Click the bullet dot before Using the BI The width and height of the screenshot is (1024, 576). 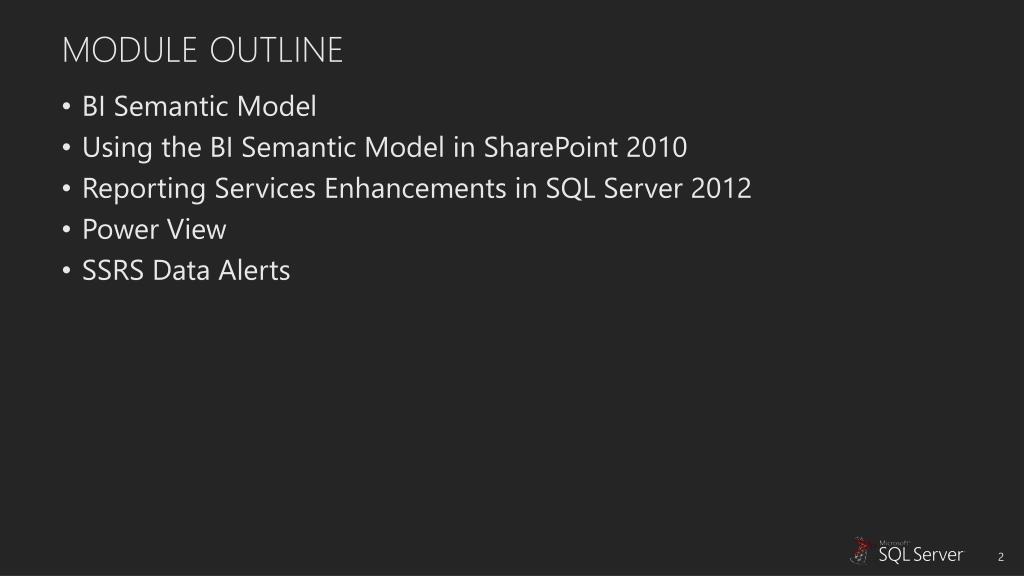[67, 148]
